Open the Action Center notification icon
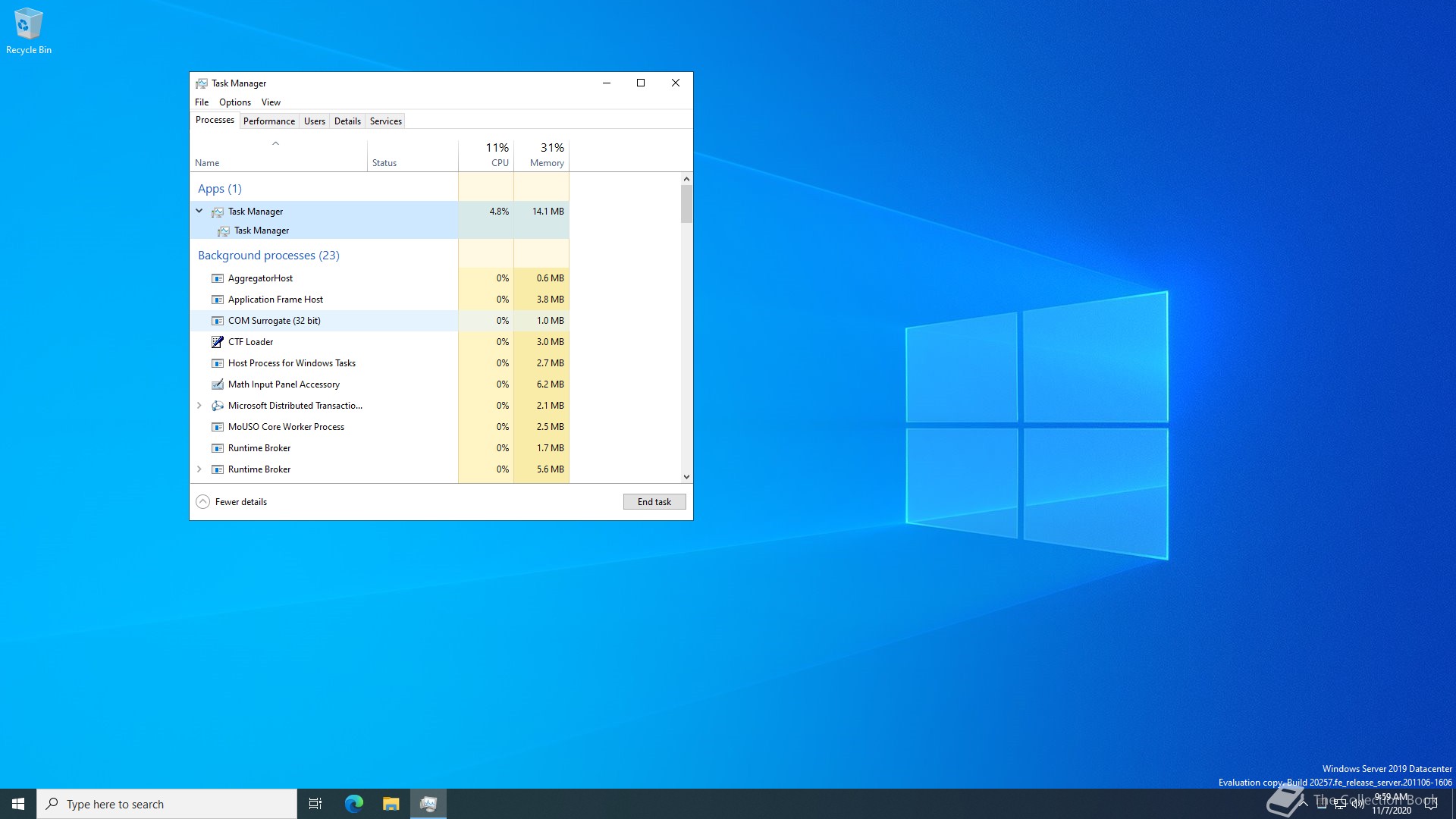This screenshot has height=819, width=1456. (1431, 804)
